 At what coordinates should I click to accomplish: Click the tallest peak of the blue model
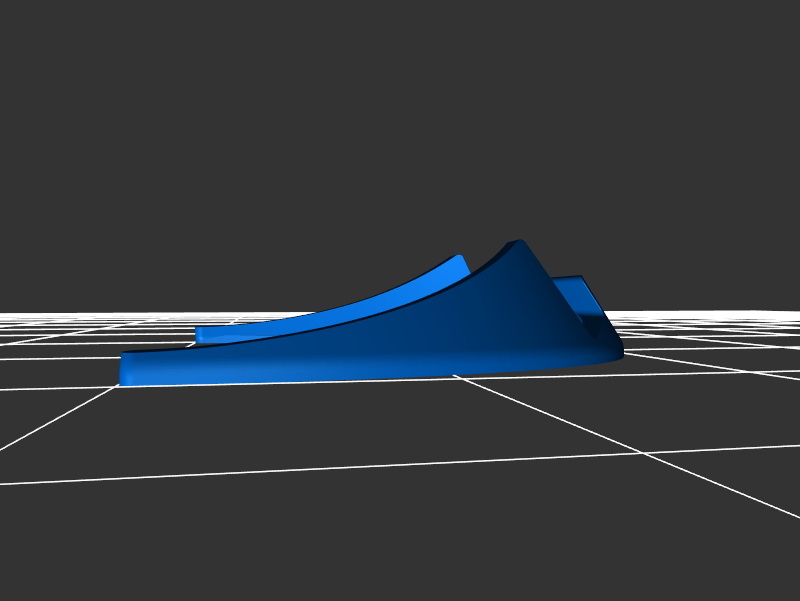pos(516,242)
